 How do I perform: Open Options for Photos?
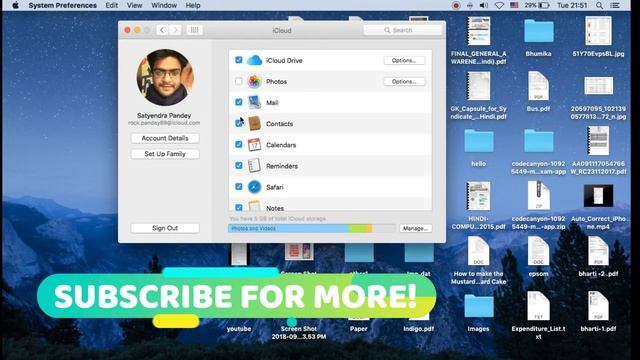pyautogui.click(x=404, y=82)
